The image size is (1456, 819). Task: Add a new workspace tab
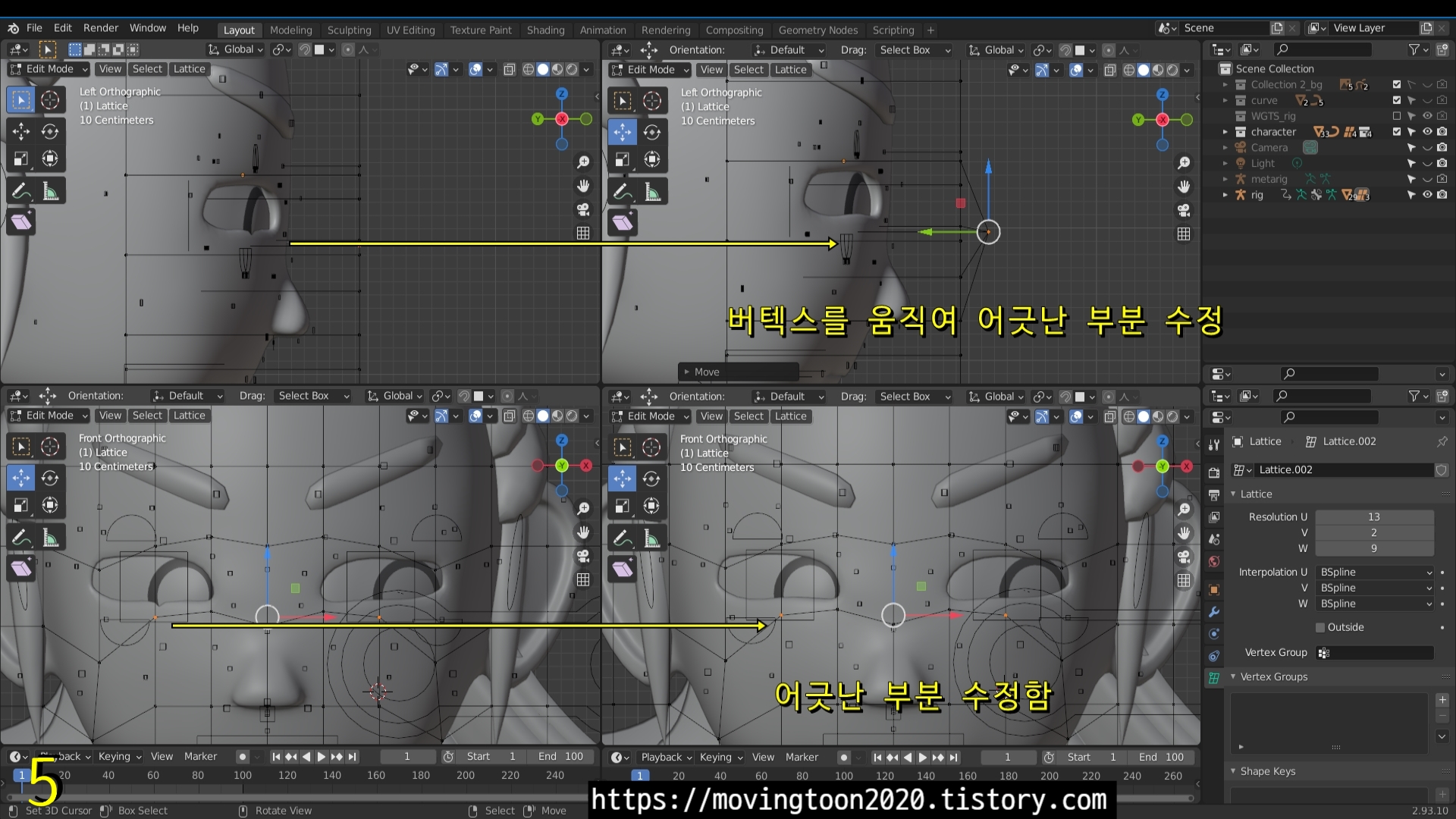(930, 30)
